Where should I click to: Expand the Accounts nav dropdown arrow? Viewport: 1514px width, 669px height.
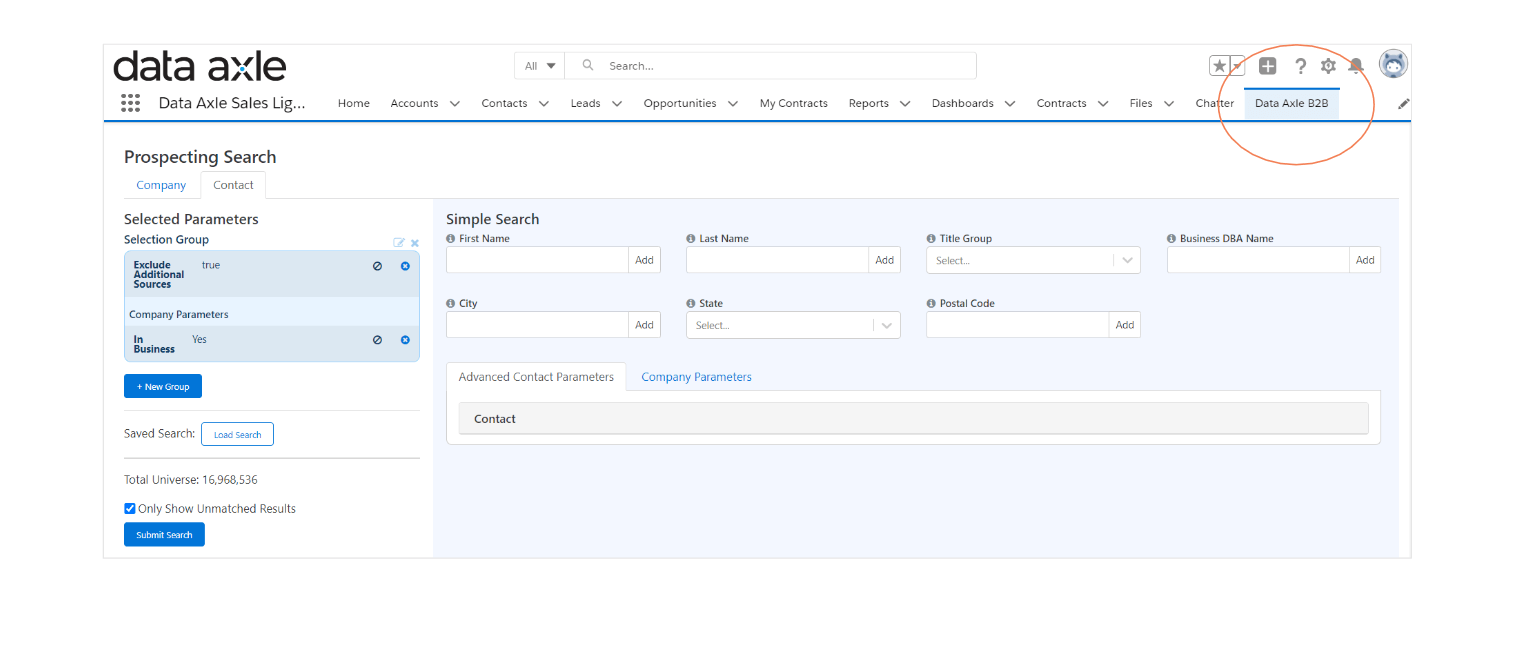[455, 103]
